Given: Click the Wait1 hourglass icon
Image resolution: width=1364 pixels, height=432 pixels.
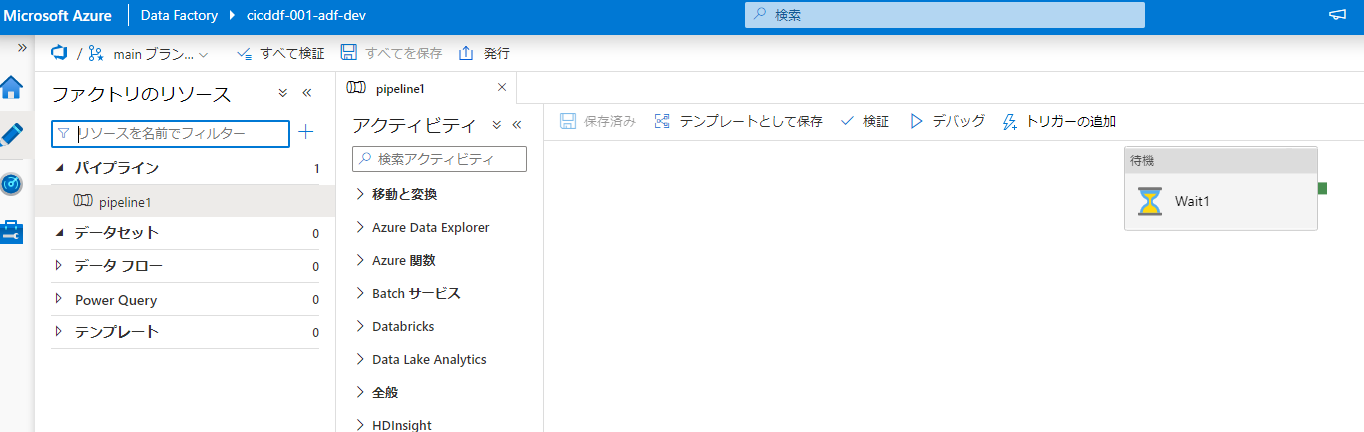Looking at the screenshot, I should [x=1150, y=201].
